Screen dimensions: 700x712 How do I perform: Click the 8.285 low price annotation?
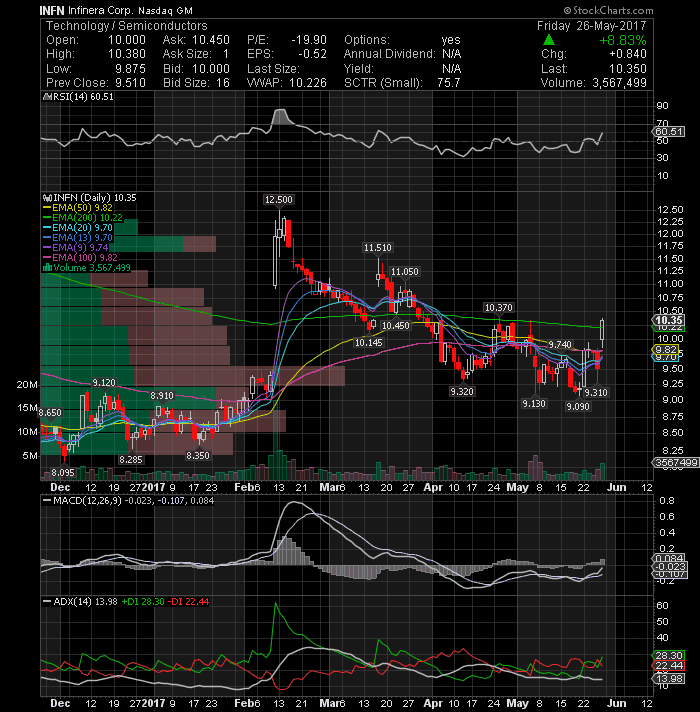point(131,460)
